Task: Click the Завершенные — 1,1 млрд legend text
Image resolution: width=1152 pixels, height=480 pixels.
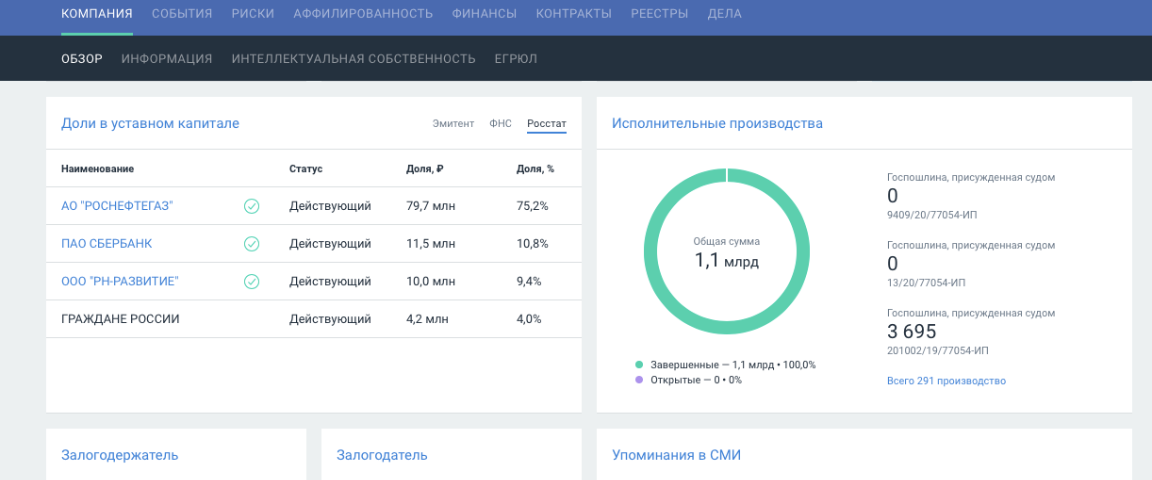Action: coord(733,365)
